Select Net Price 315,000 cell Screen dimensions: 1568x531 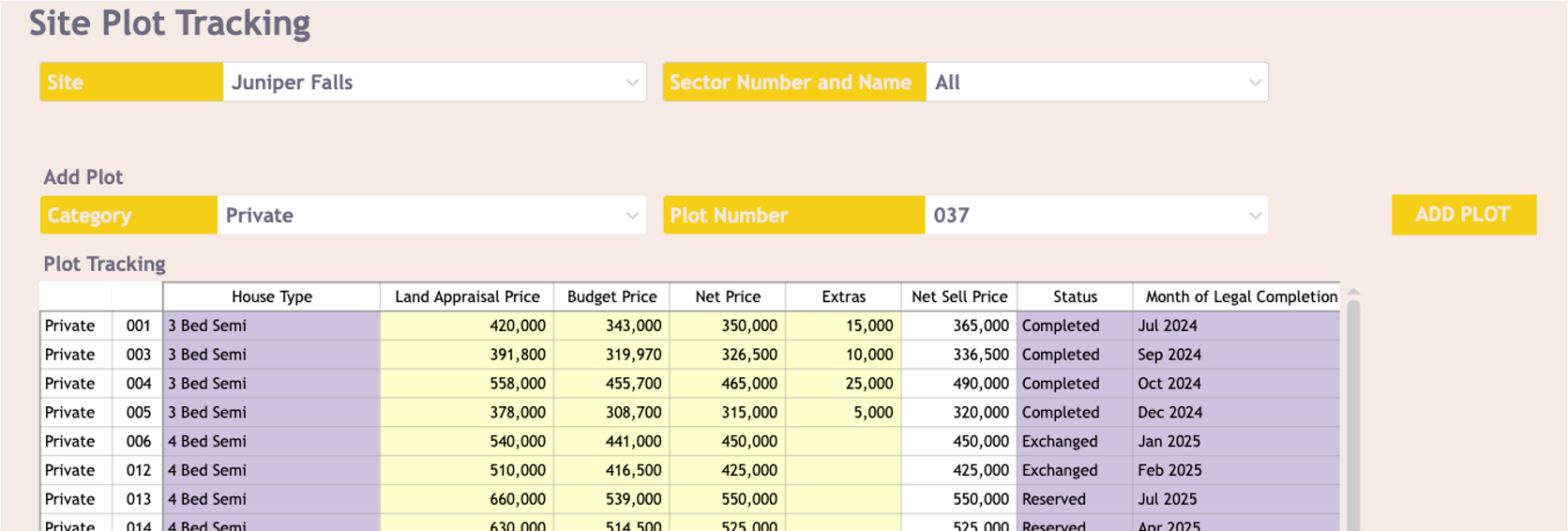coord(728,413)
